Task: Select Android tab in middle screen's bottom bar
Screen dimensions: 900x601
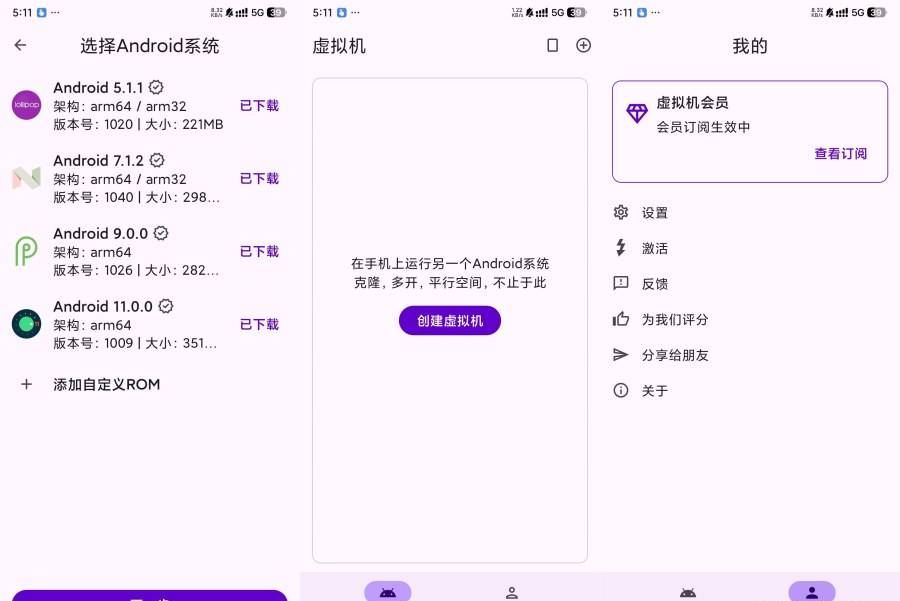Action: 388,592
